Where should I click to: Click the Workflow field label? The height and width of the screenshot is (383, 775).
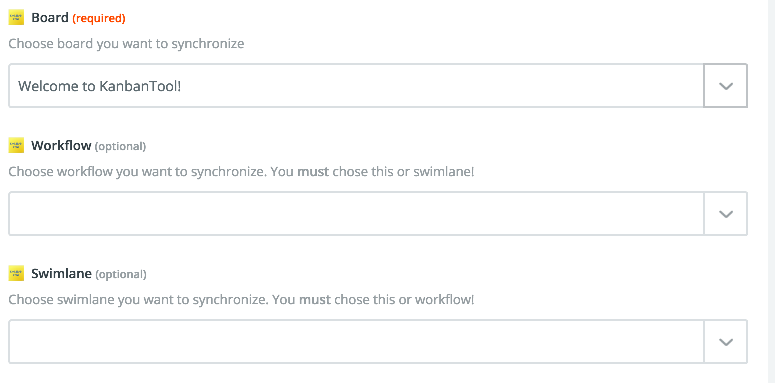[61, 145]
